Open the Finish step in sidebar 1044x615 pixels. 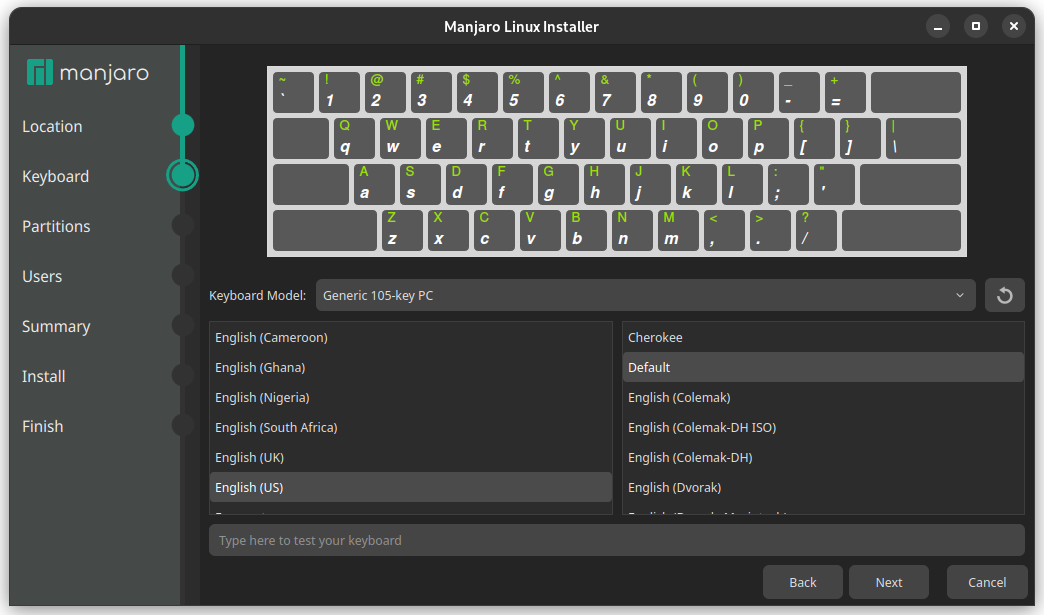43,426
